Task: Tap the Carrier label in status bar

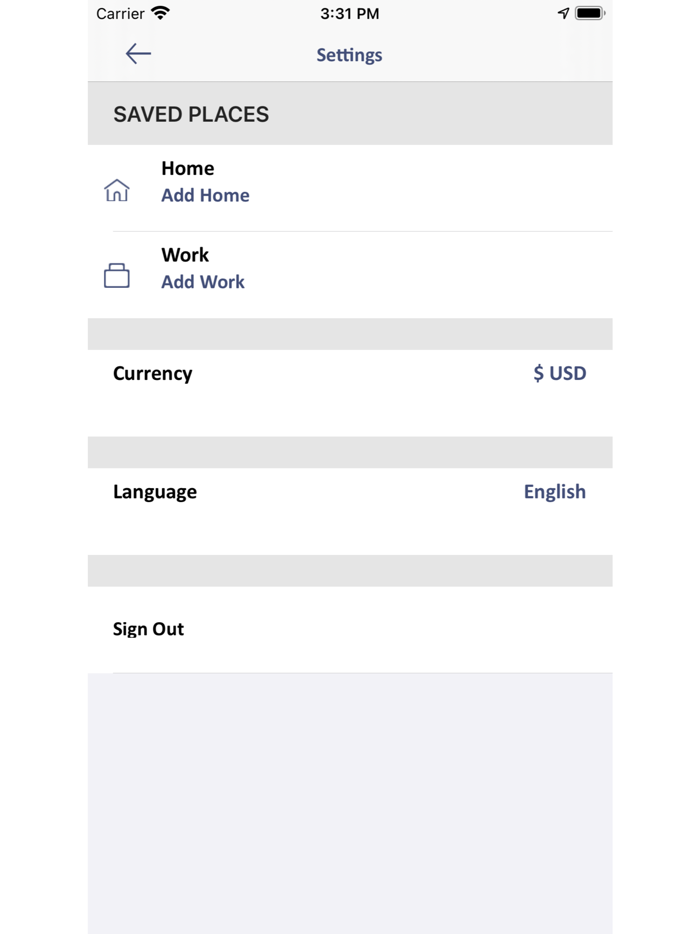Action: pos(120,14)
